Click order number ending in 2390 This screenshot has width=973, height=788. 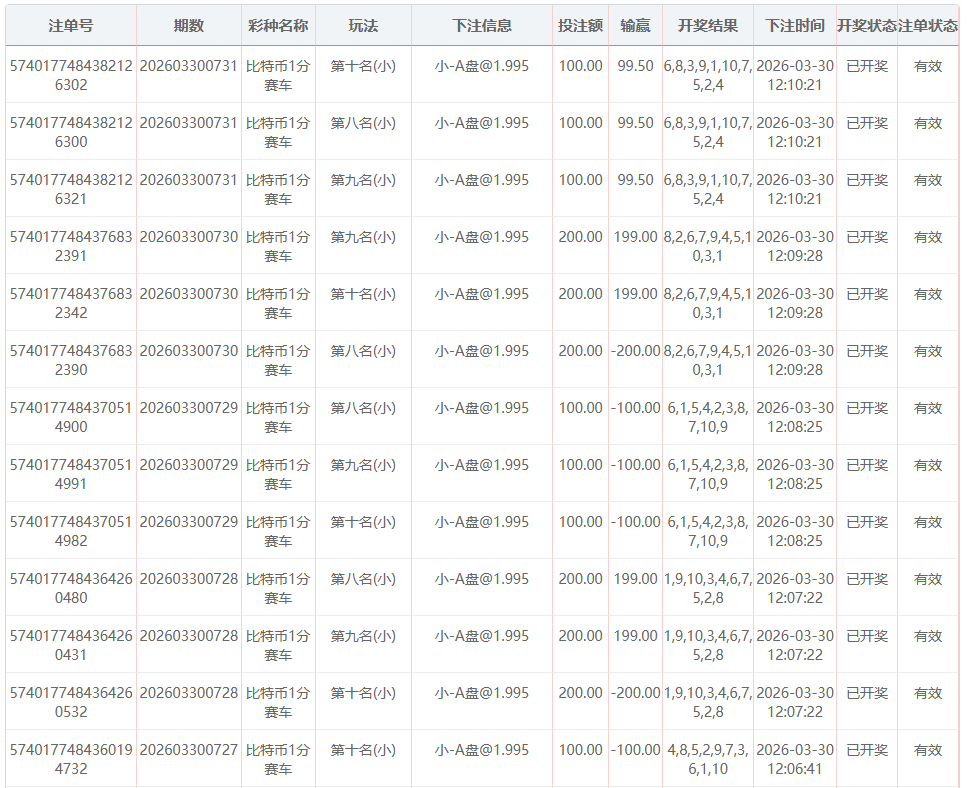[71, 361]
